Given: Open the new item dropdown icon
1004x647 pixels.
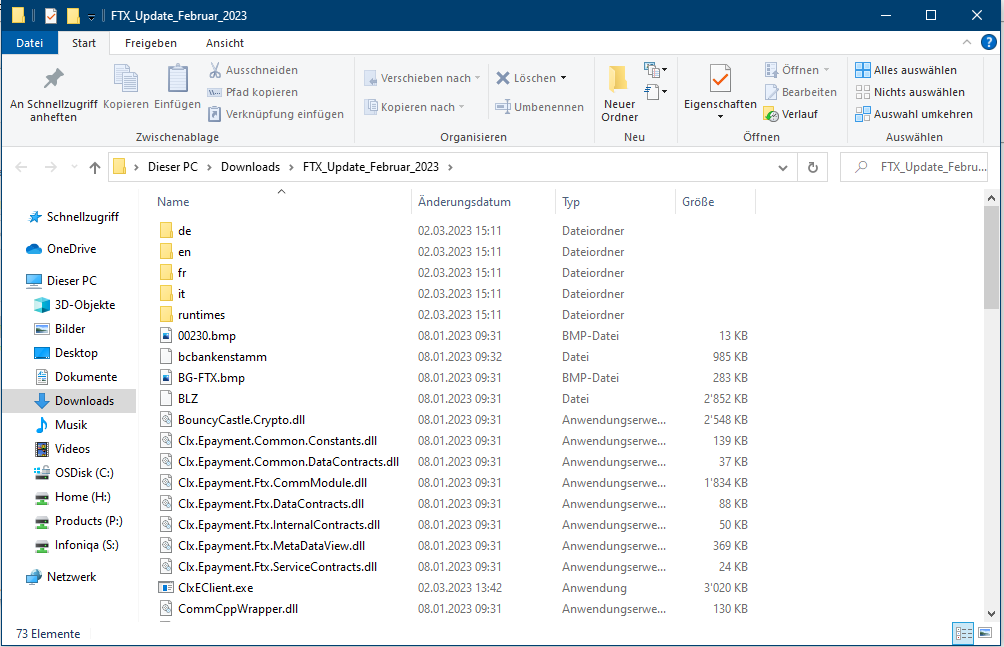Looking at the screenshot, I should pos(656,69).
